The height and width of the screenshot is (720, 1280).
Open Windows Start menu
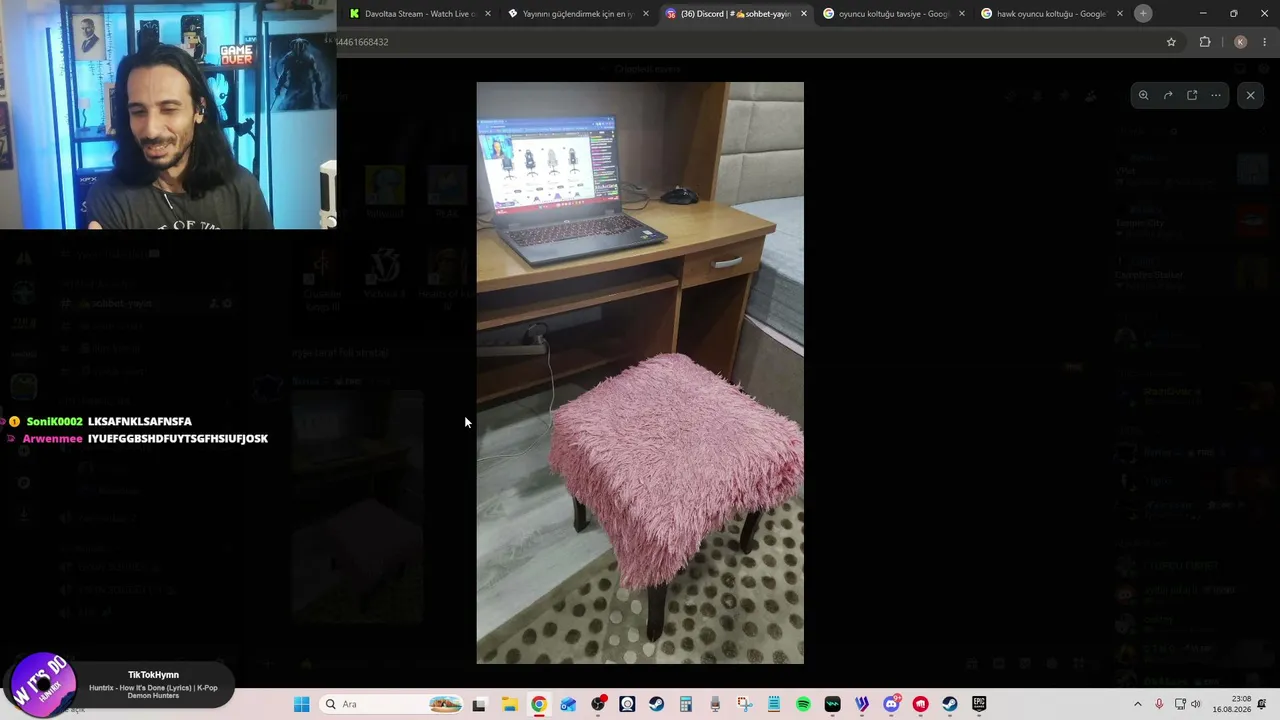pyautogui.click(x=301, y=704)
